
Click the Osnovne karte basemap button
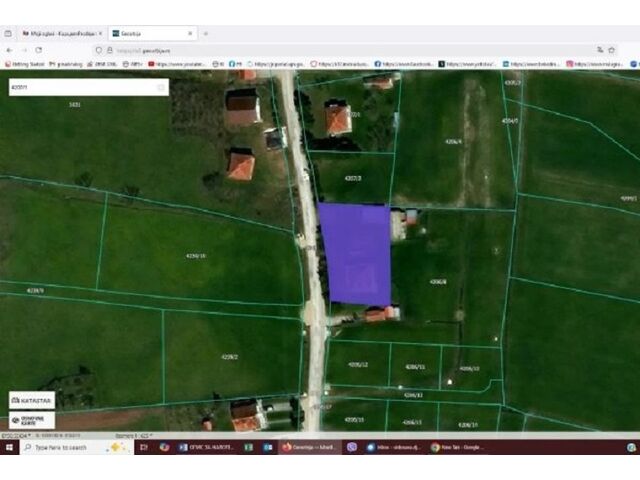pyautogui.click(x=31, y=420)
